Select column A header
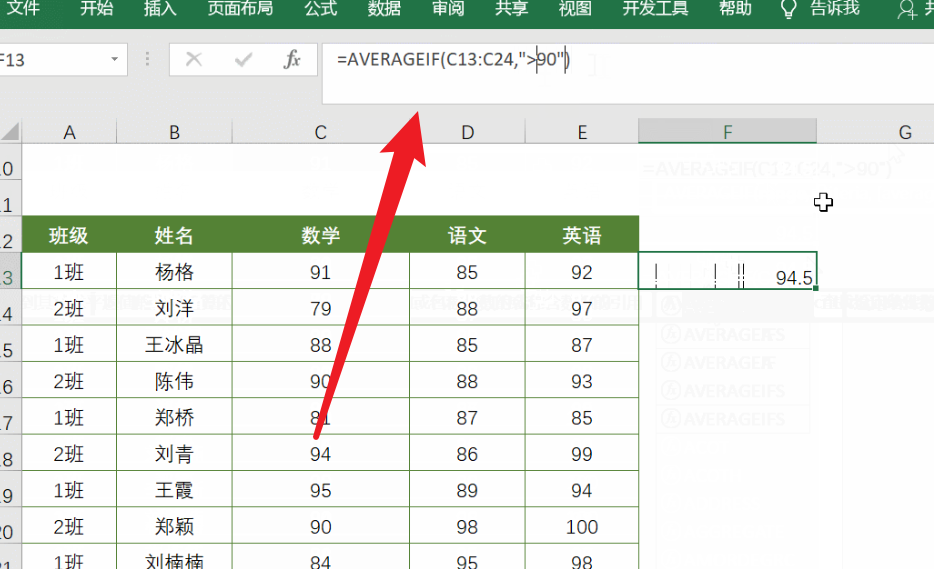This screenshot has width=934, height=569. tap(69, 132)
